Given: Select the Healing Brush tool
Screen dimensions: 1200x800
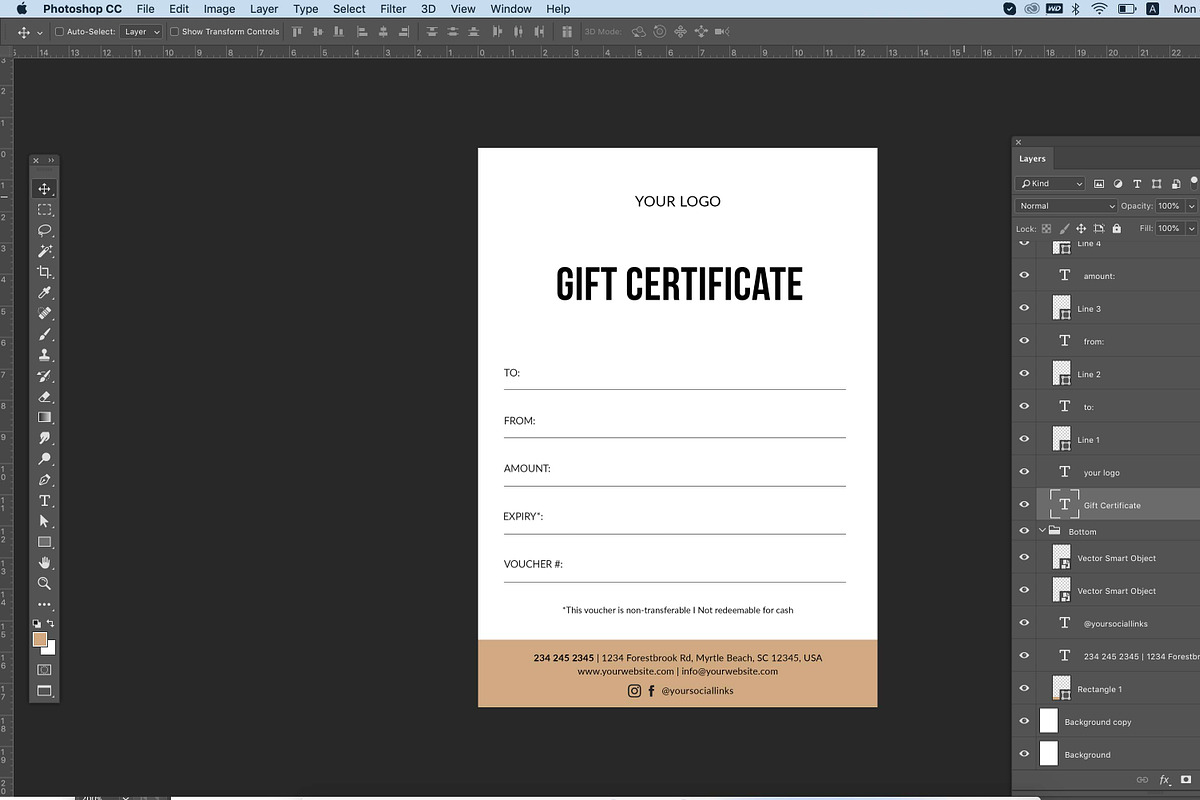Looking at the screenshot, I should coord(44,313).
